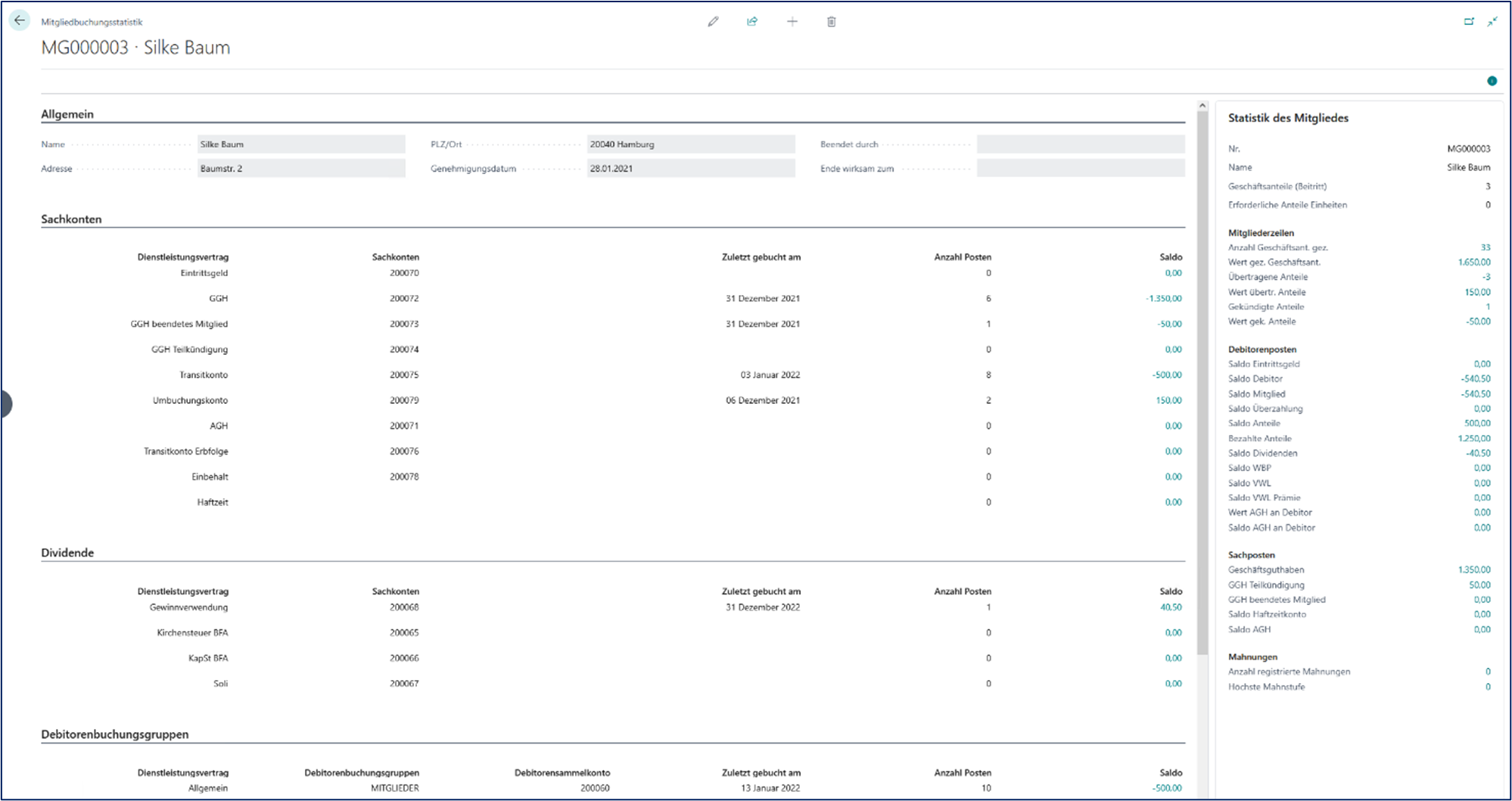1512x801 pixels.
Task: Click the plus icon to add new
Action: click(792, 22)
